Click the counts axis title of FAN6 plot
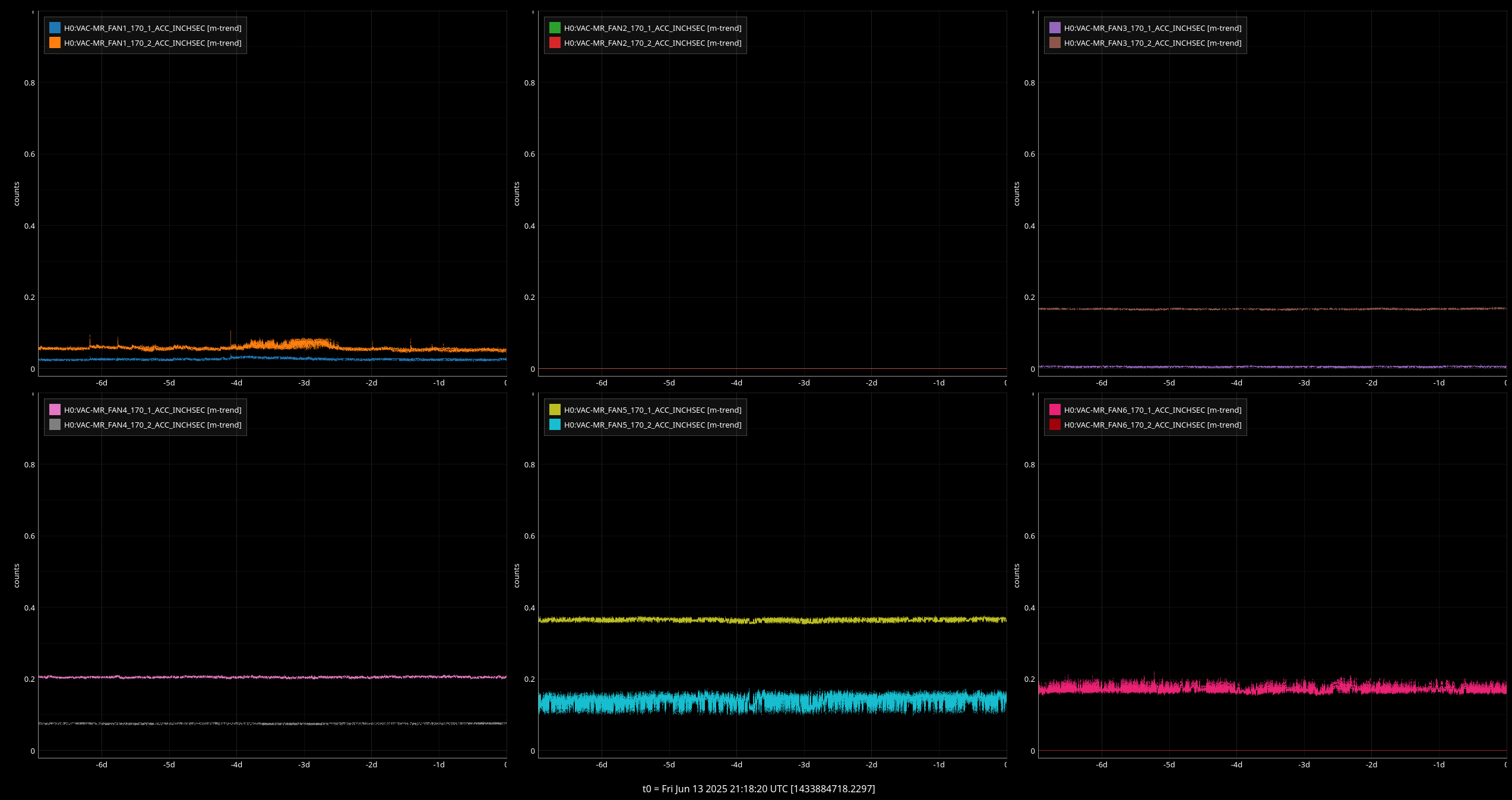The height and width of the screenshot is (800, 1512). pyautogui.click(x=1017, y=576)
